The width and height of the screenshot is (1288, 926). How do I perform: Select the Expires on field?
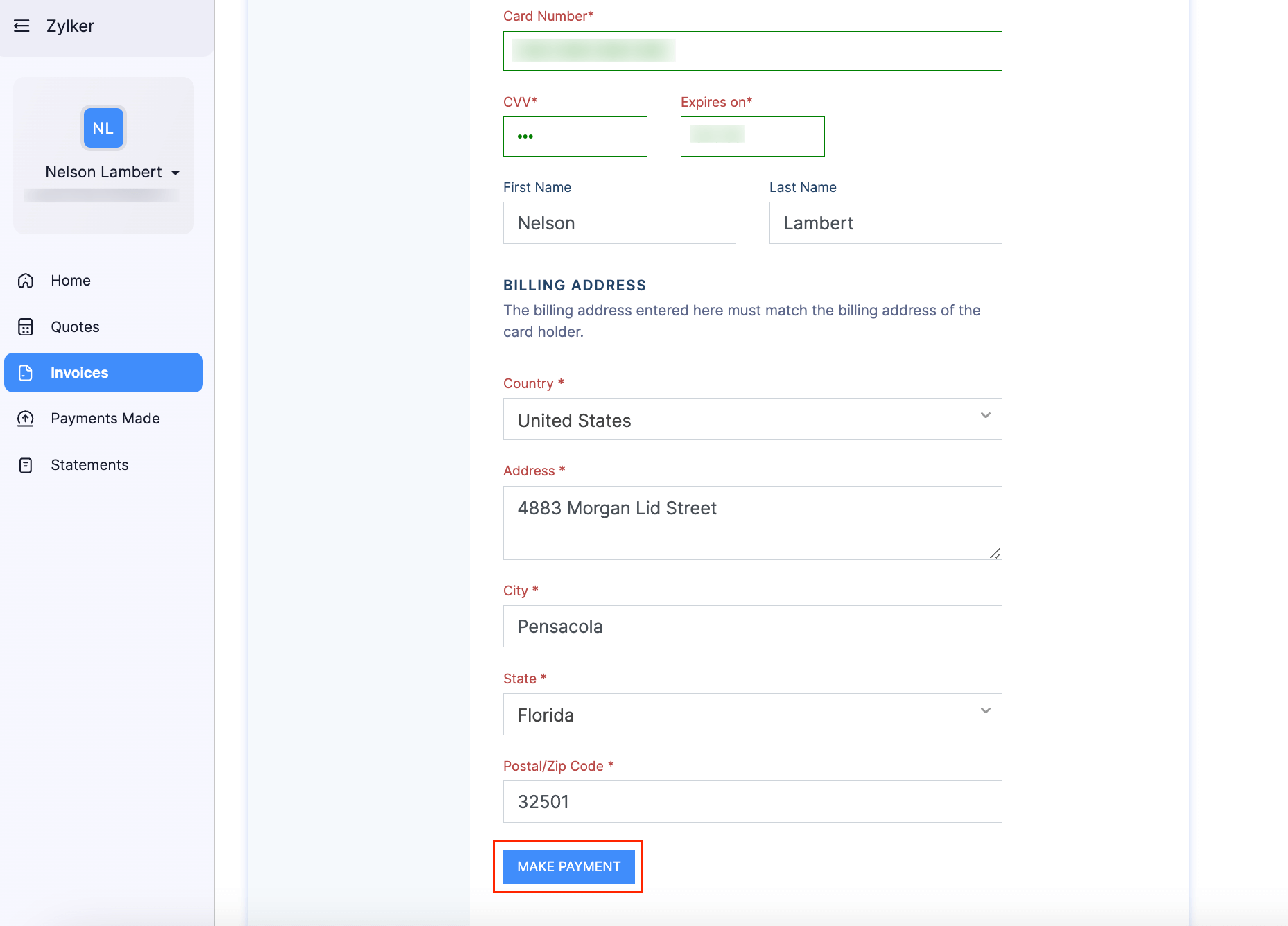752,136
